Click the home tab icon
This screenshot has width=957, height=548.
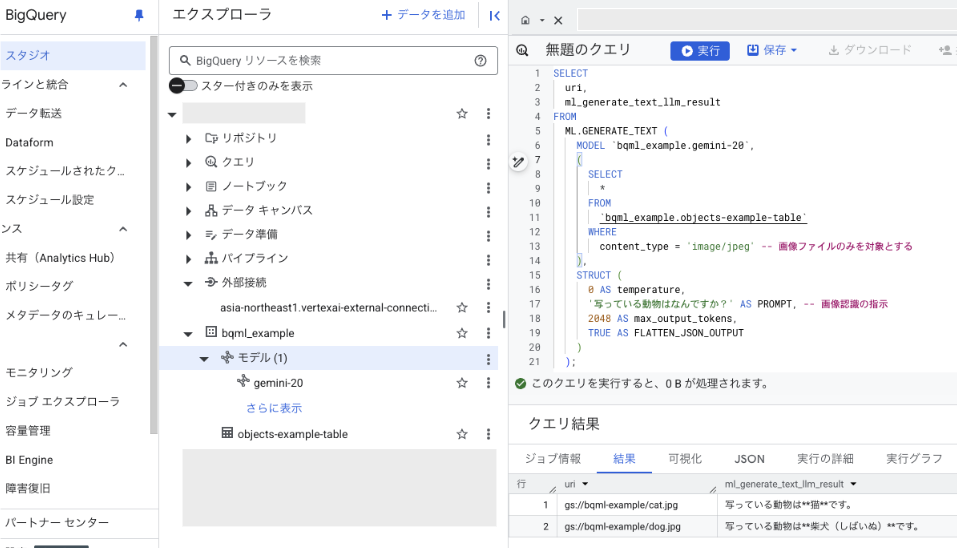point(525,20)
